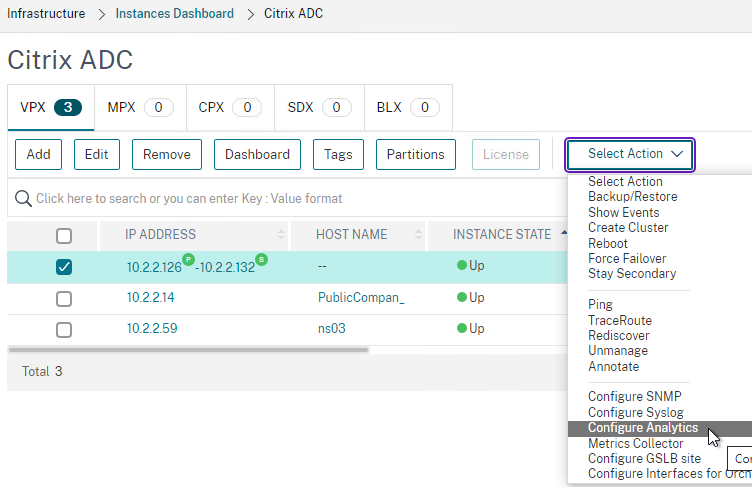Open the 10.2.2.14 IP address link

(x=150, y=297)
